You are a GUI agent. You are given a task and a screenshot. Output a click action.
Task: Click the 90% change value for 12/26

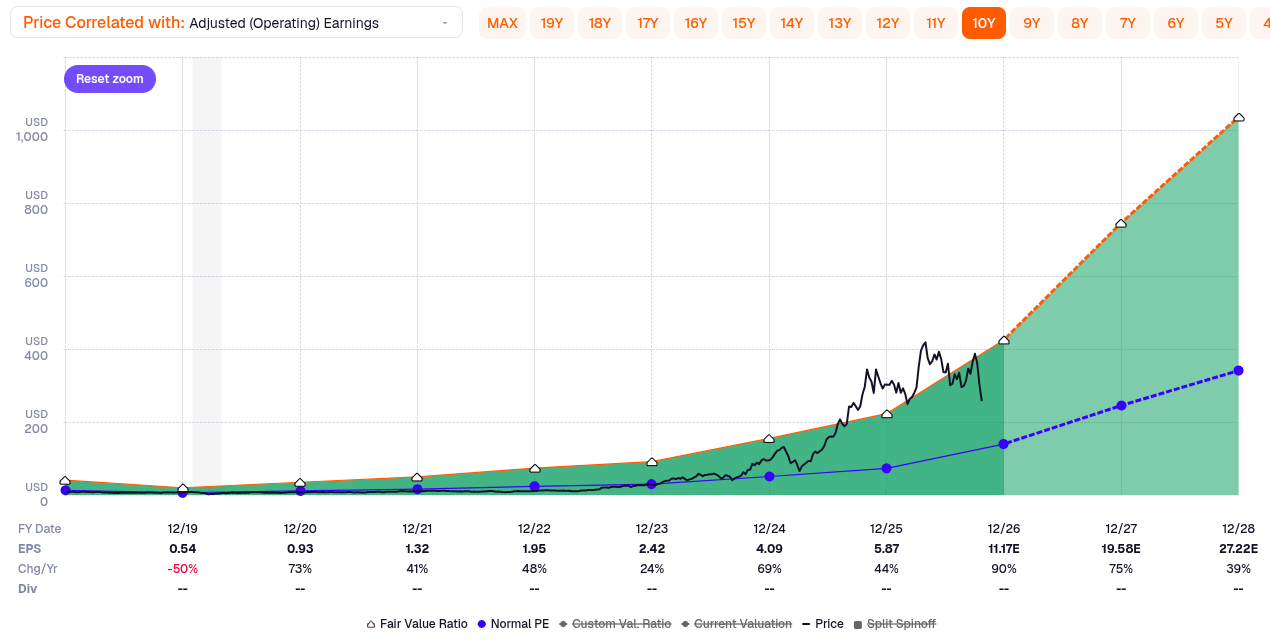[1004, 569]
